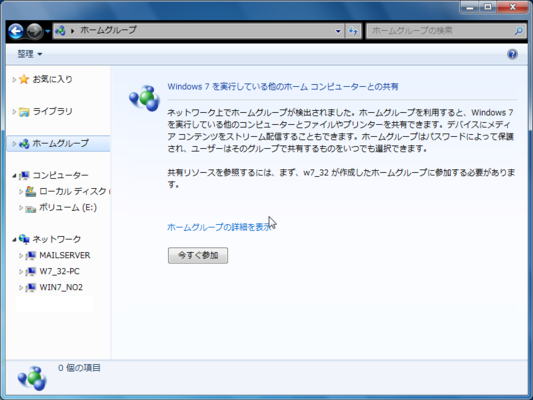Expand the お気に入り tree node
The width and height of the screenshot is (533, 400).
14,80
